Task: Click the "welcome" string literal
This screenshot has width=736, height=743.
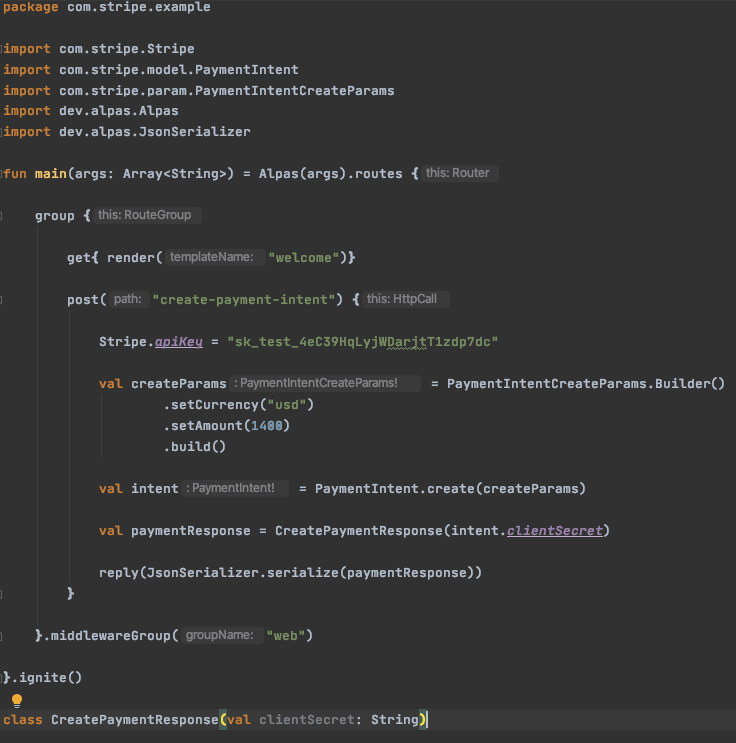Action: 303,257
